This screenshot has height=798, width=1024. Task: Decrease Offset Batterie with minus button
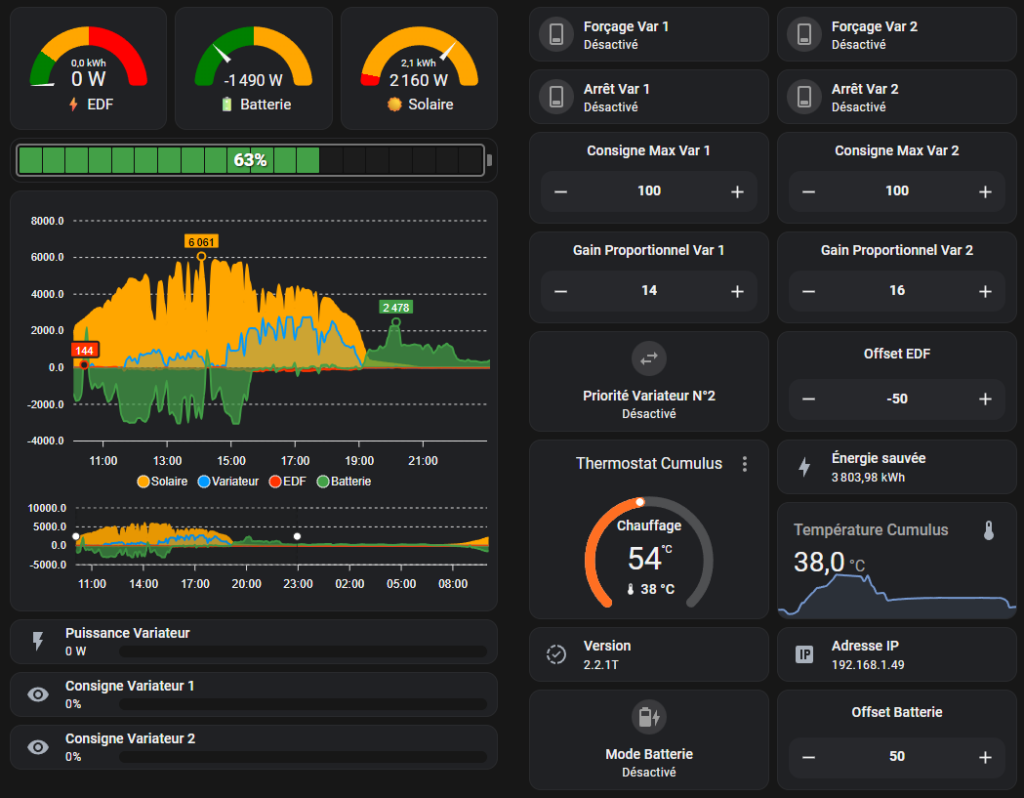click(x=808, y=758)
